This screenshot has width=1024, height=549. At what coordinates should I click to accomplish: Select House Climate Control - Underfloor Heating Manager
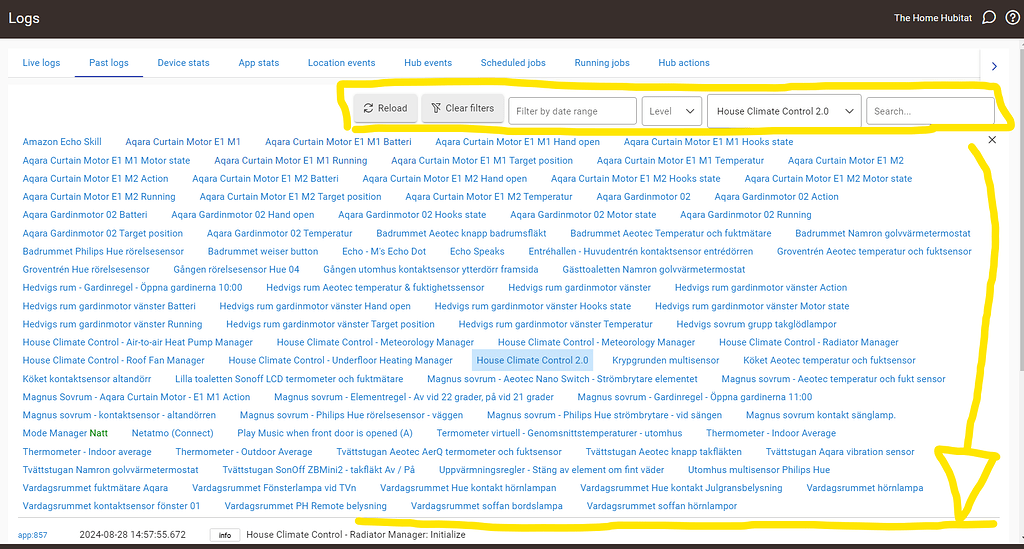(340, 360)
